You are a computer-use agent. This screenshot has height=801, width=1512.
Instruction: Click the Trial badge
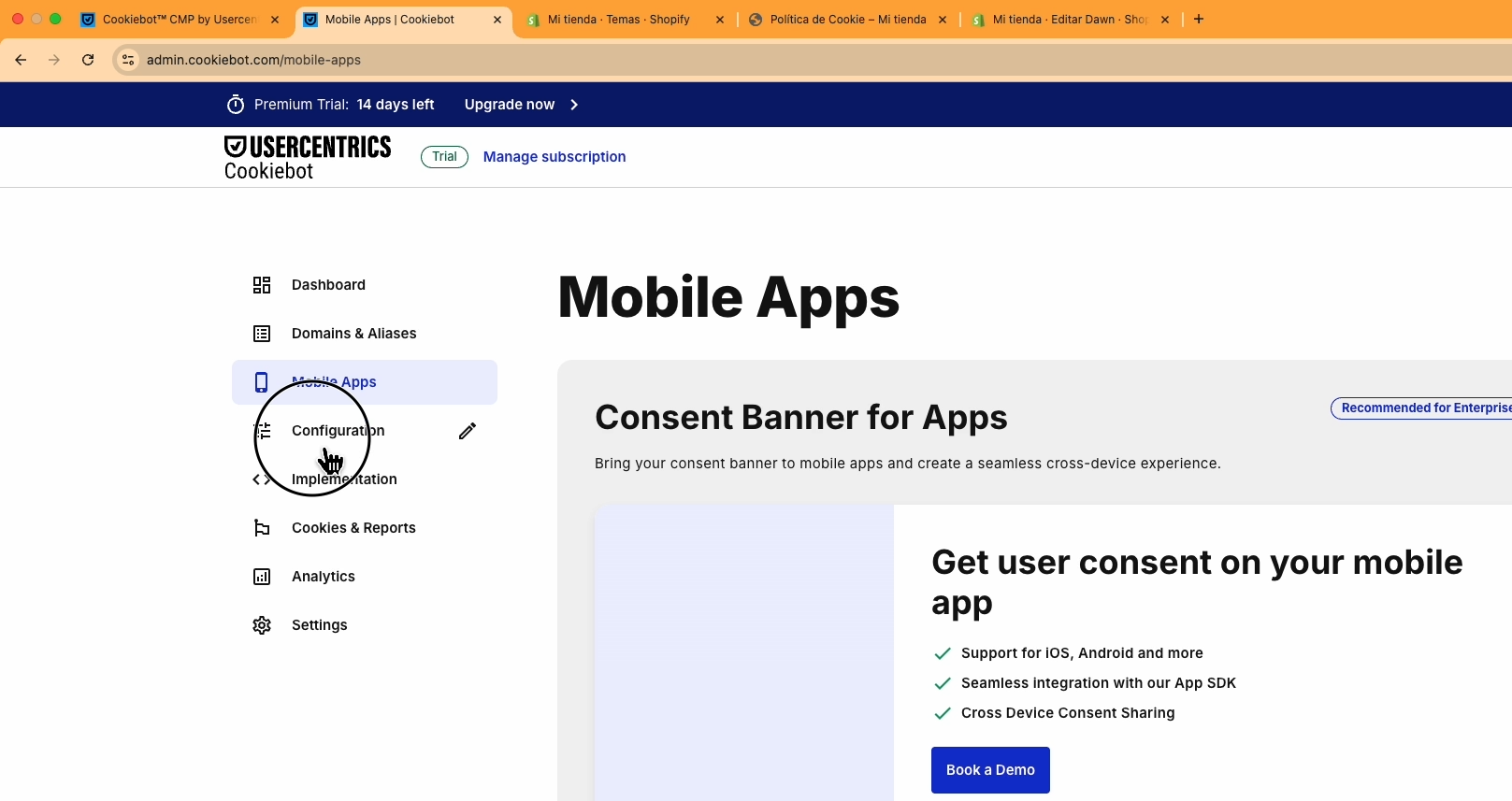[x=444, y=157]
